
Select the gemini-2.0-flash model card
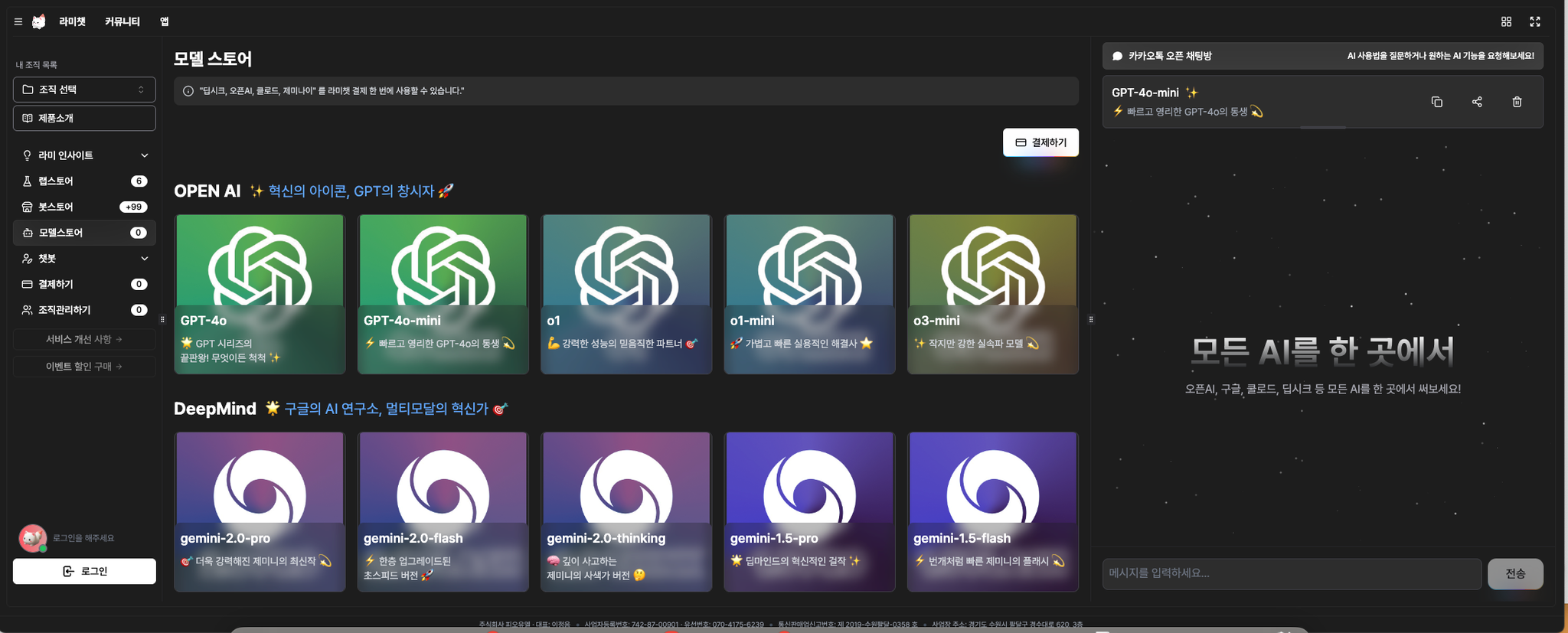[443, 511]
